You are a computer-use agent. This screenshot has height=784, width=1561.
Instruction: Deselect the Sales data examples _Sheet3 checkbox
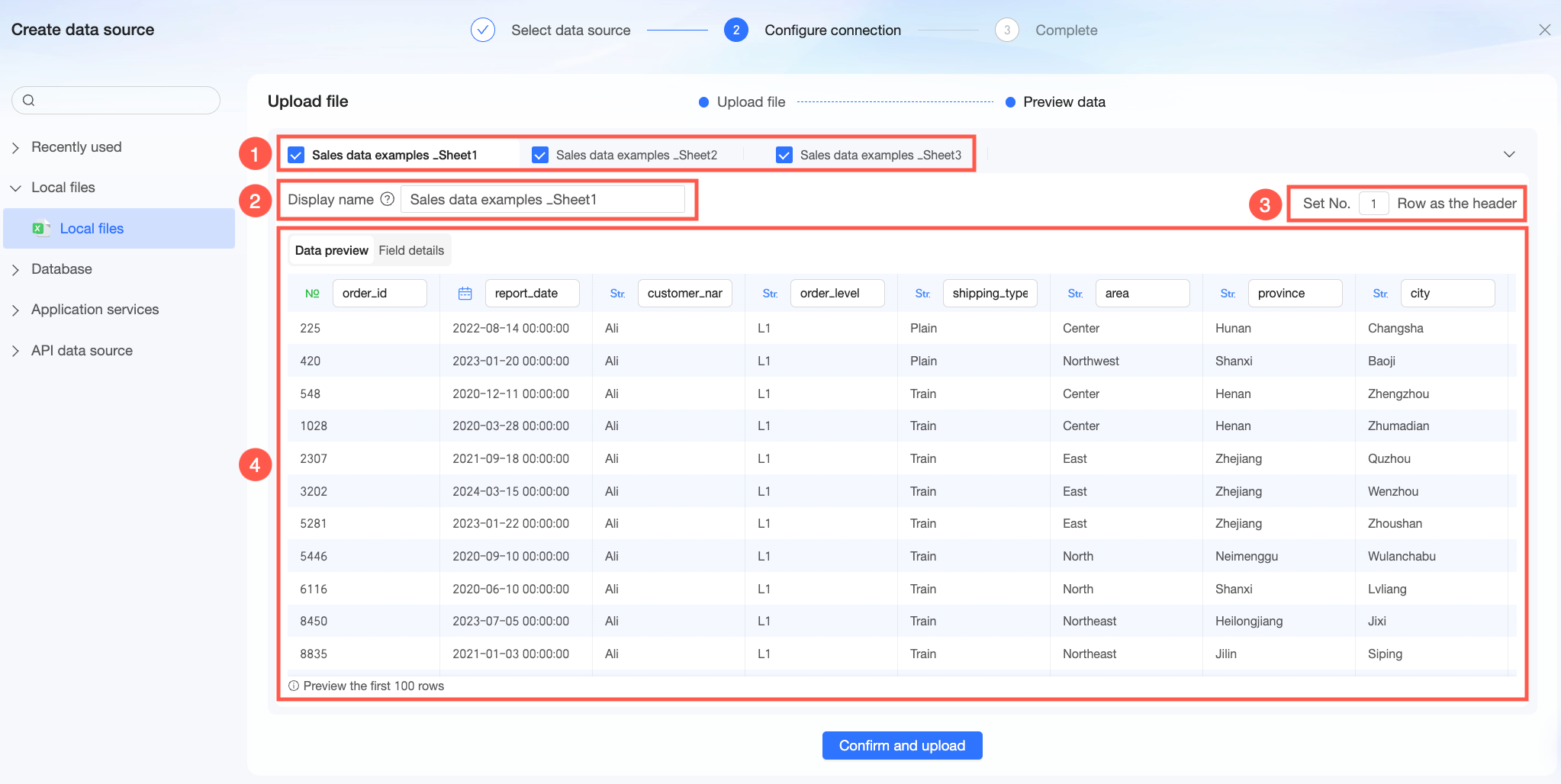pyautogui.click(x=784, y=155)
